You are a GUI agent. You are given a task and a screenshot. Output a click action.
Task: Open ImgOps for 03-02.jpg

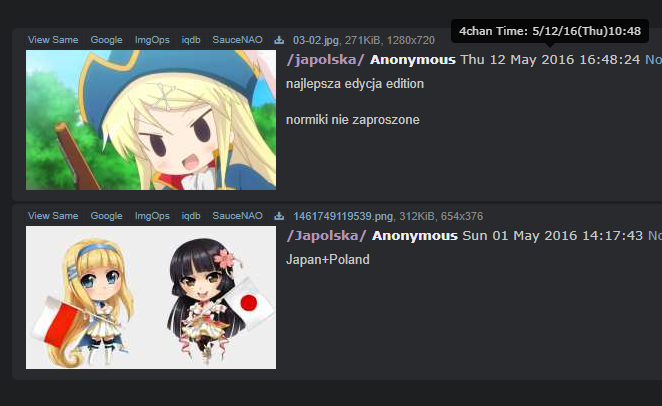click(x=152, y=40)
